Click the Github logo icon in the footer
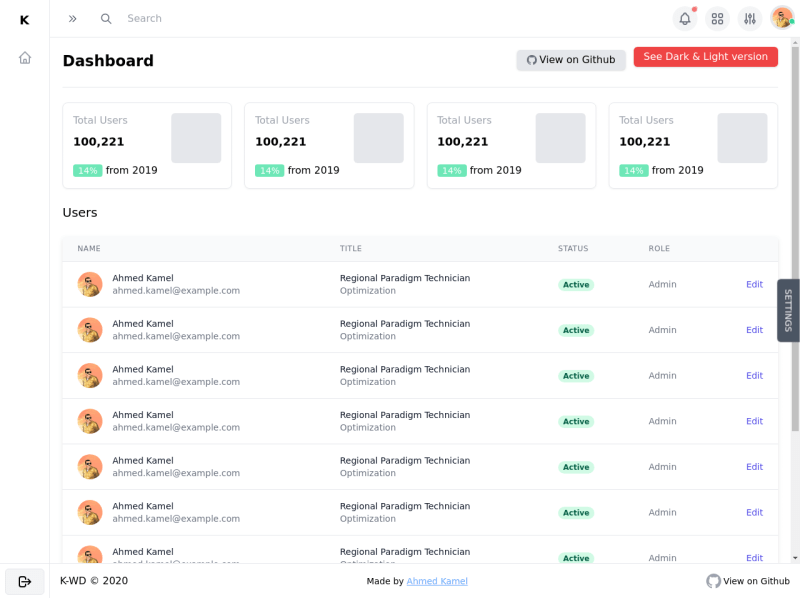This screenshot has height=598, width=800. pyautogui.click(x=714, y=581)
